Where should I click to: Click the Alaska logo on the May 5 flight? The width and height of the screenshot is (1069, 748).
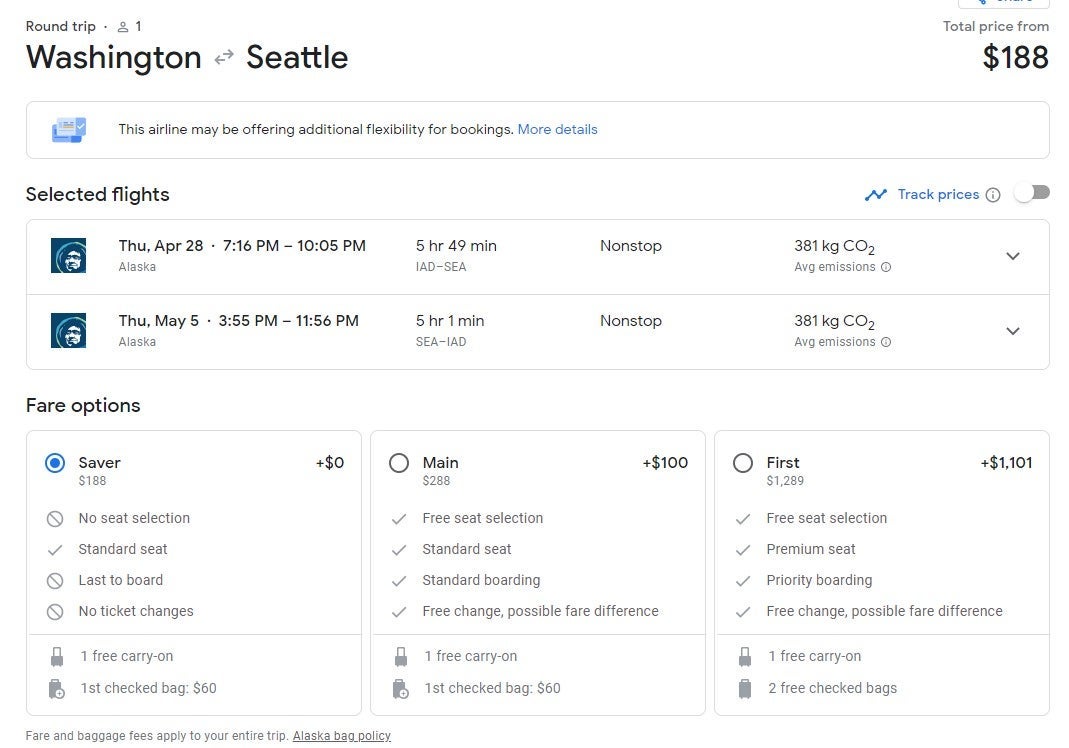click(x=68, y=331)
